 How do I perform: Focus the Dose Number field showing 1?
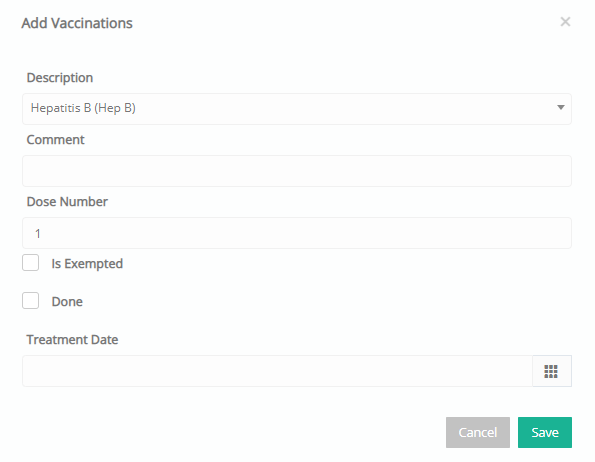pyautogui.click(x=297, y=233)
